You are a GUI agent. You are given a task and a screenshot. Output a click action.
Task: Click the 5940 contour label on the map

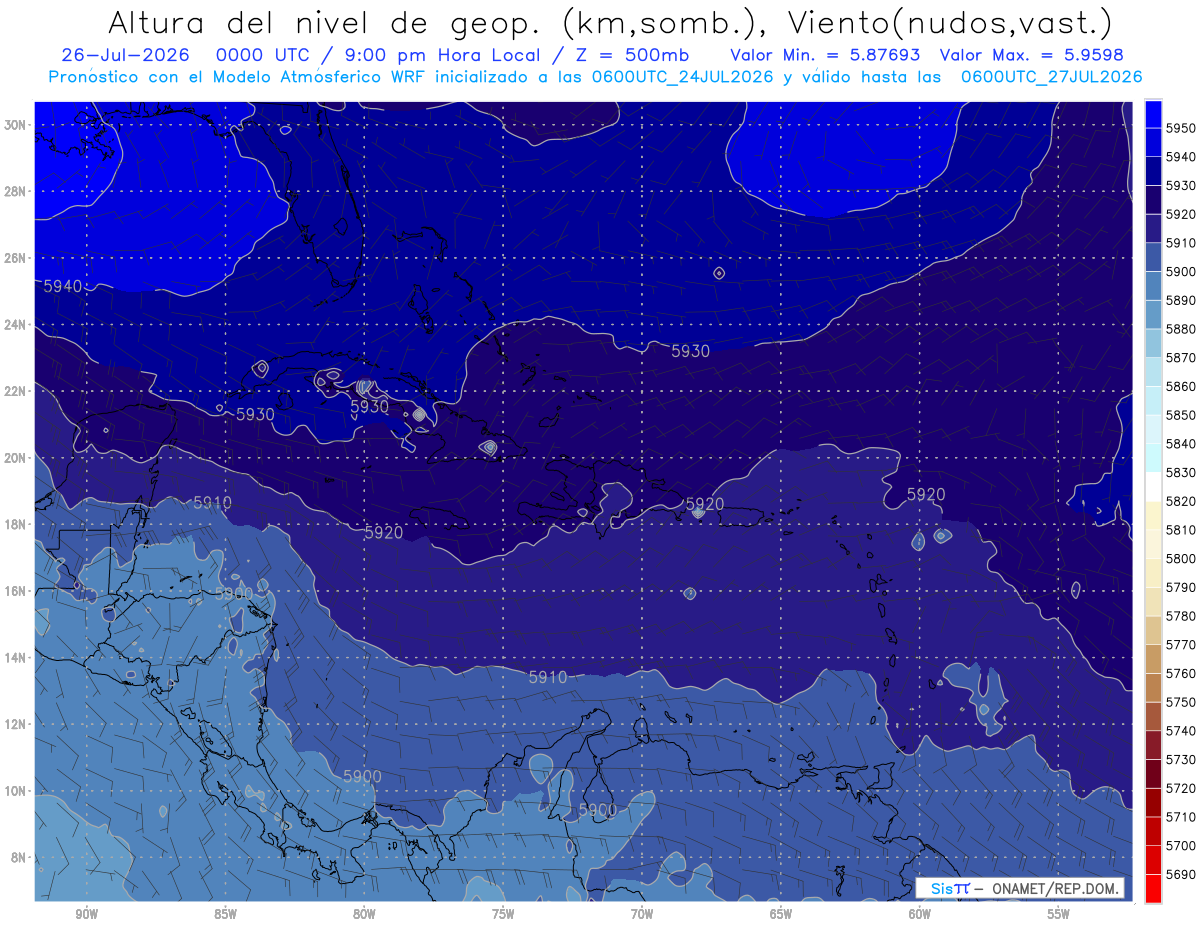point(63,286)
